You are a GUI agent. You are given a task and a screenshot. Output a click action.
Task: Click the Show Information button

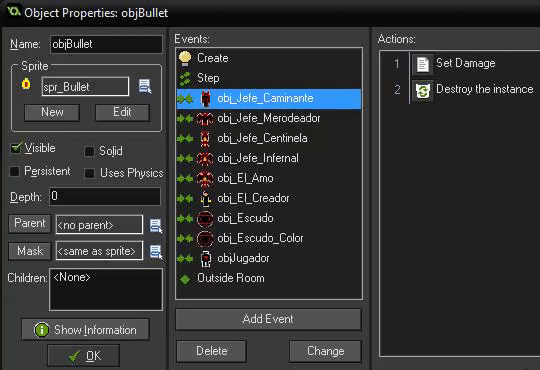85,330
